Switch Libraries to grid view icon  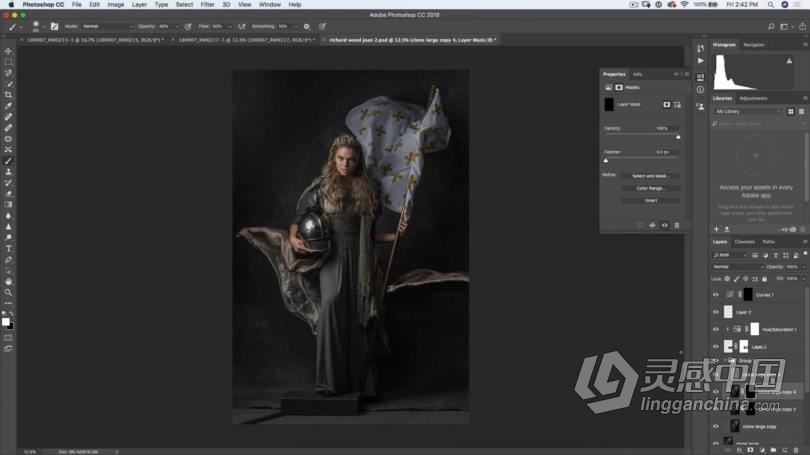[x=791, y=112]
